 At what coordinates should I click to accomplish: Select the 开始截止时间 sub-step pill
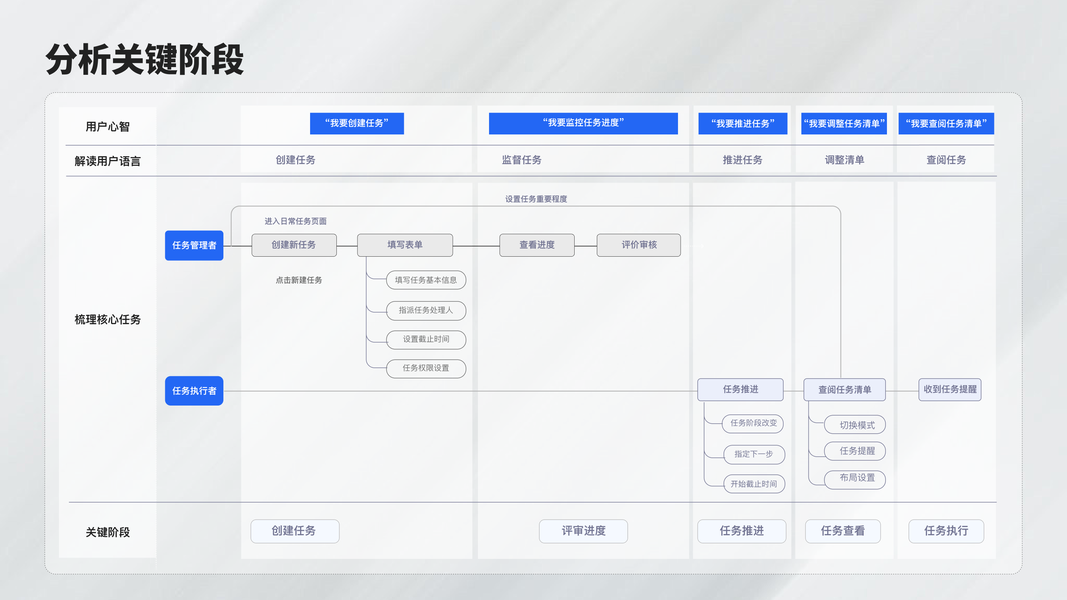754,484
